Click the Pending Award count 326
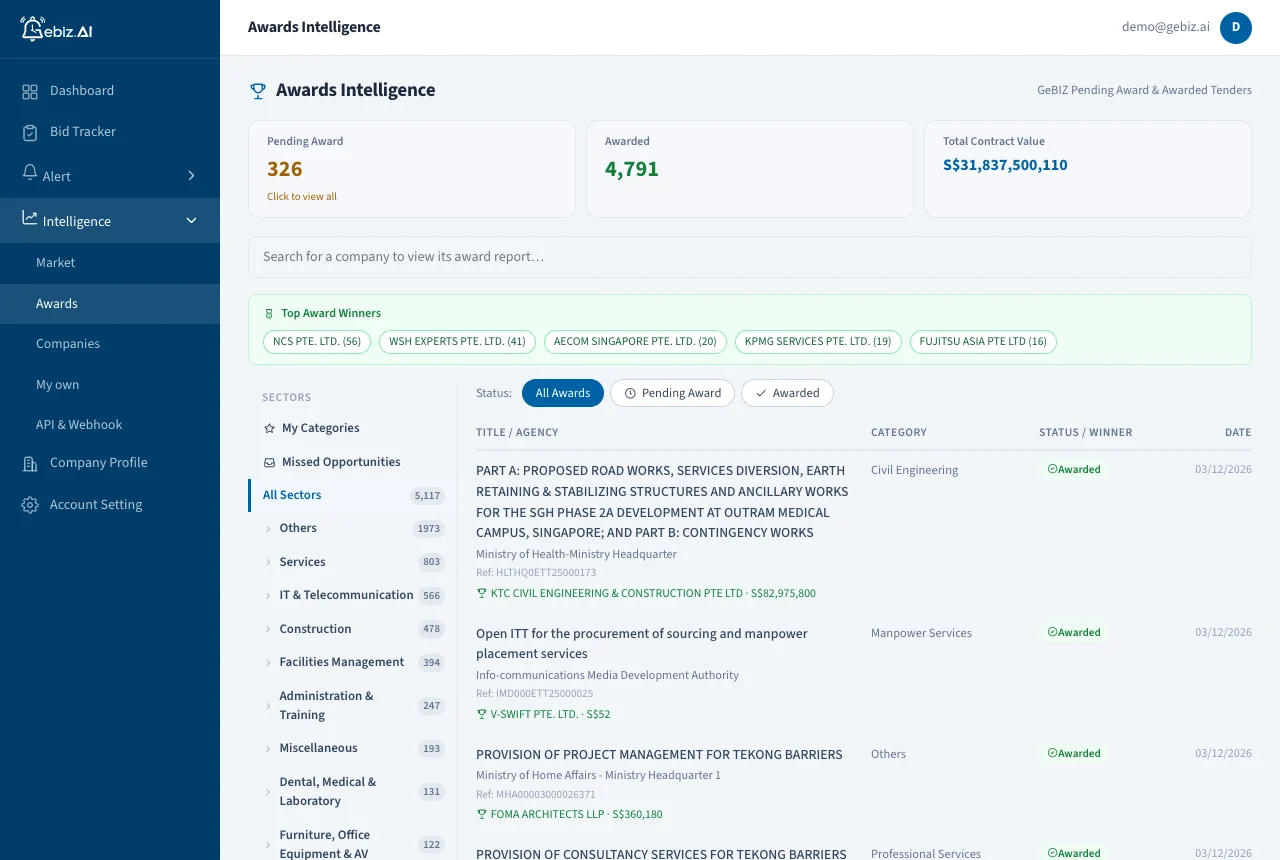The image size is (1280, 860). point(285,169)
